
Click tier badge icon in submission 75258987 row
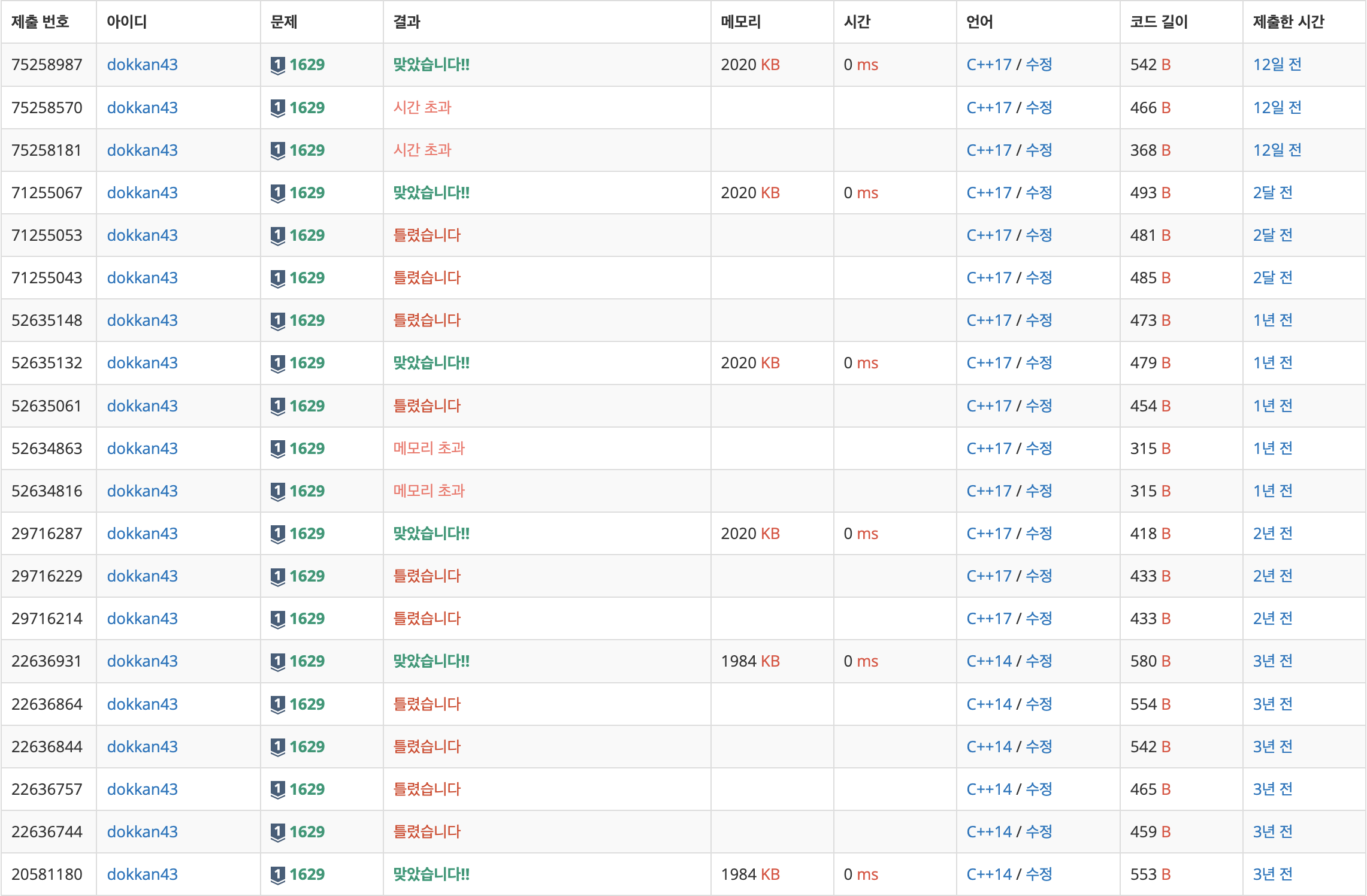[277, 65]
